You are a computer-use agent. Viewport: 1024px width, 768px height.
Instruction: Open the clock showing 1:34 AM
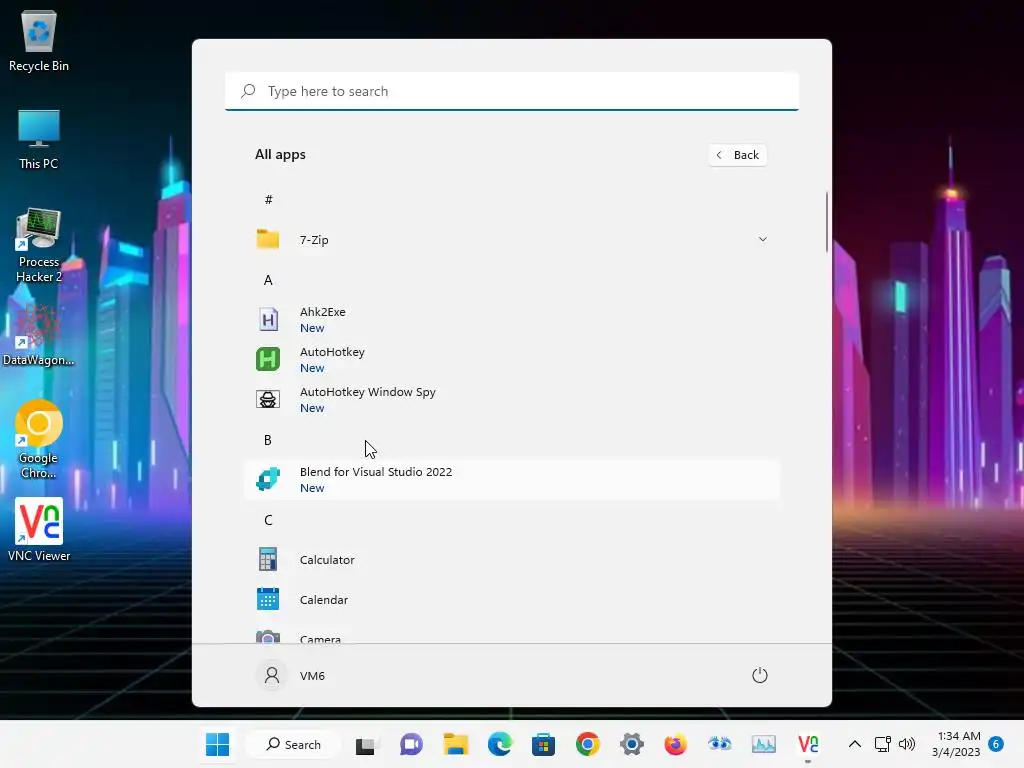pyautogui.click(x=955, y=744)
